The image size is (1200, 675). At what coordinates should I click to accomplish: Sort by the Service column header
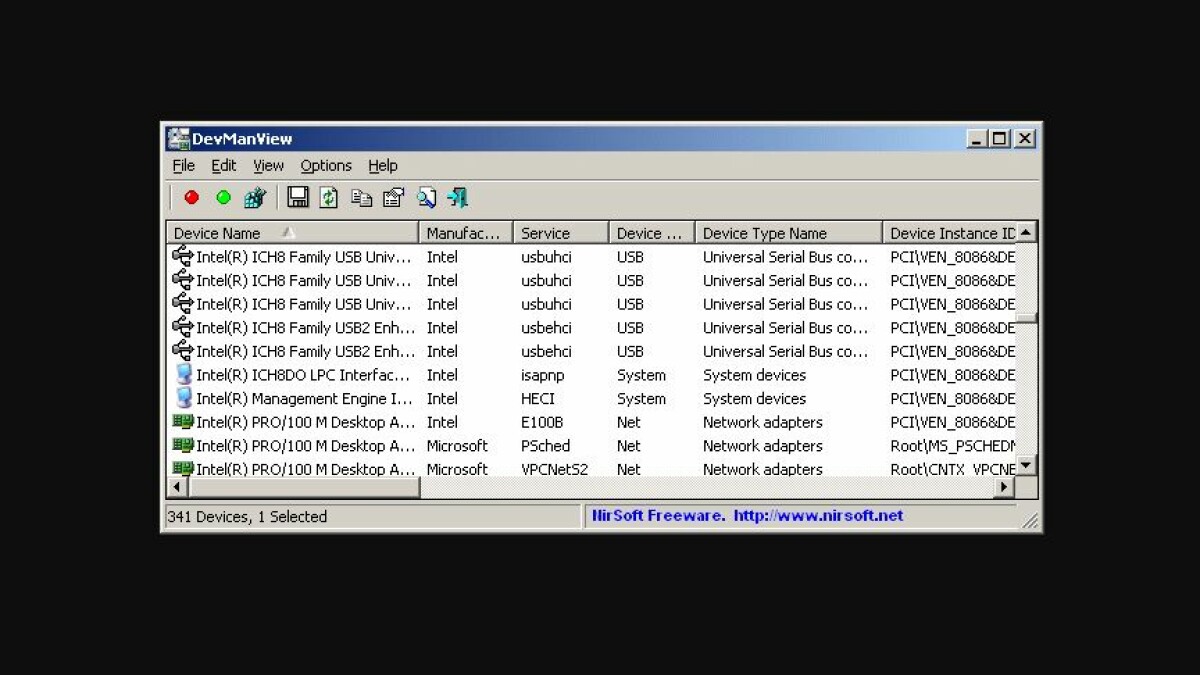561,233
